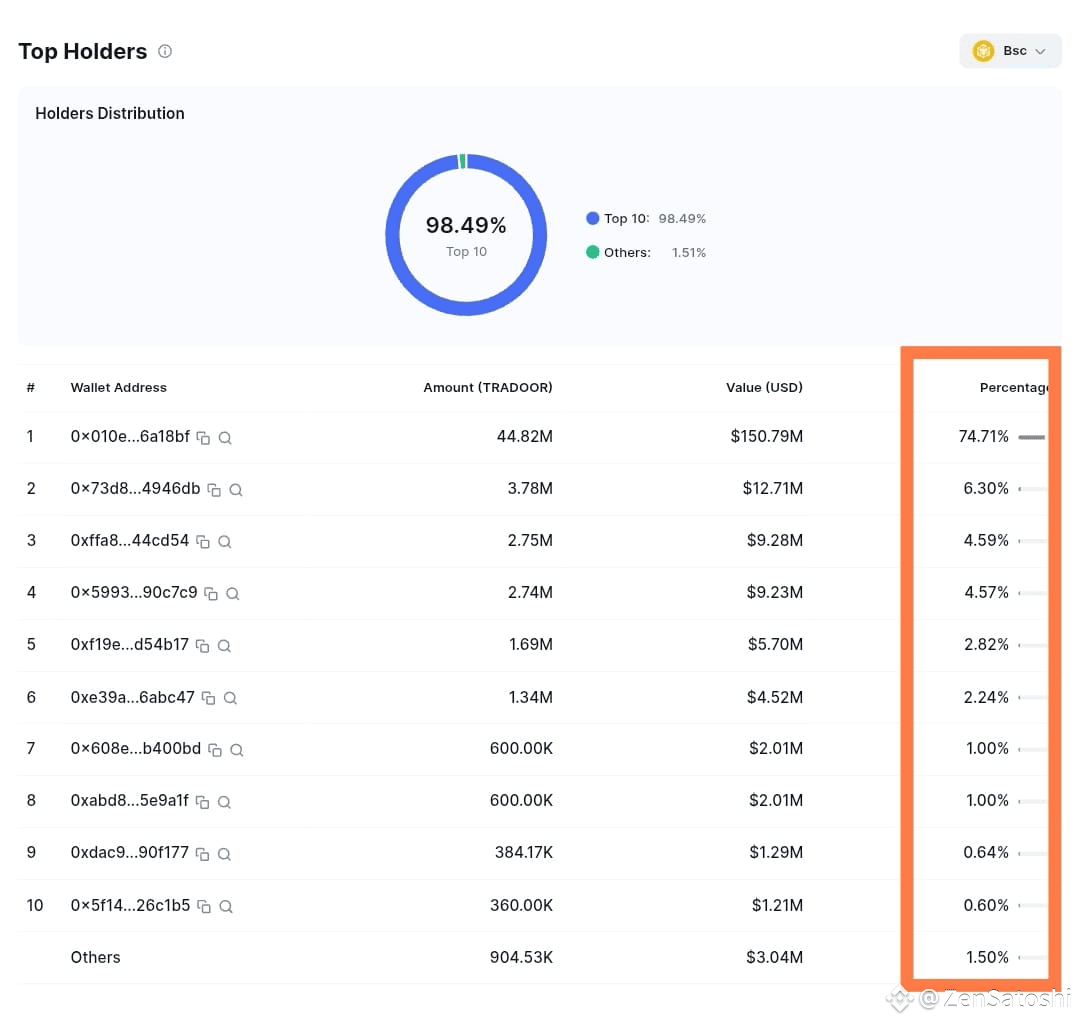The width and height of the screenshot is (1080, 1024).
Task: Copy address 0xabd8...5e9a1f
Action: (x=202, y=802)
